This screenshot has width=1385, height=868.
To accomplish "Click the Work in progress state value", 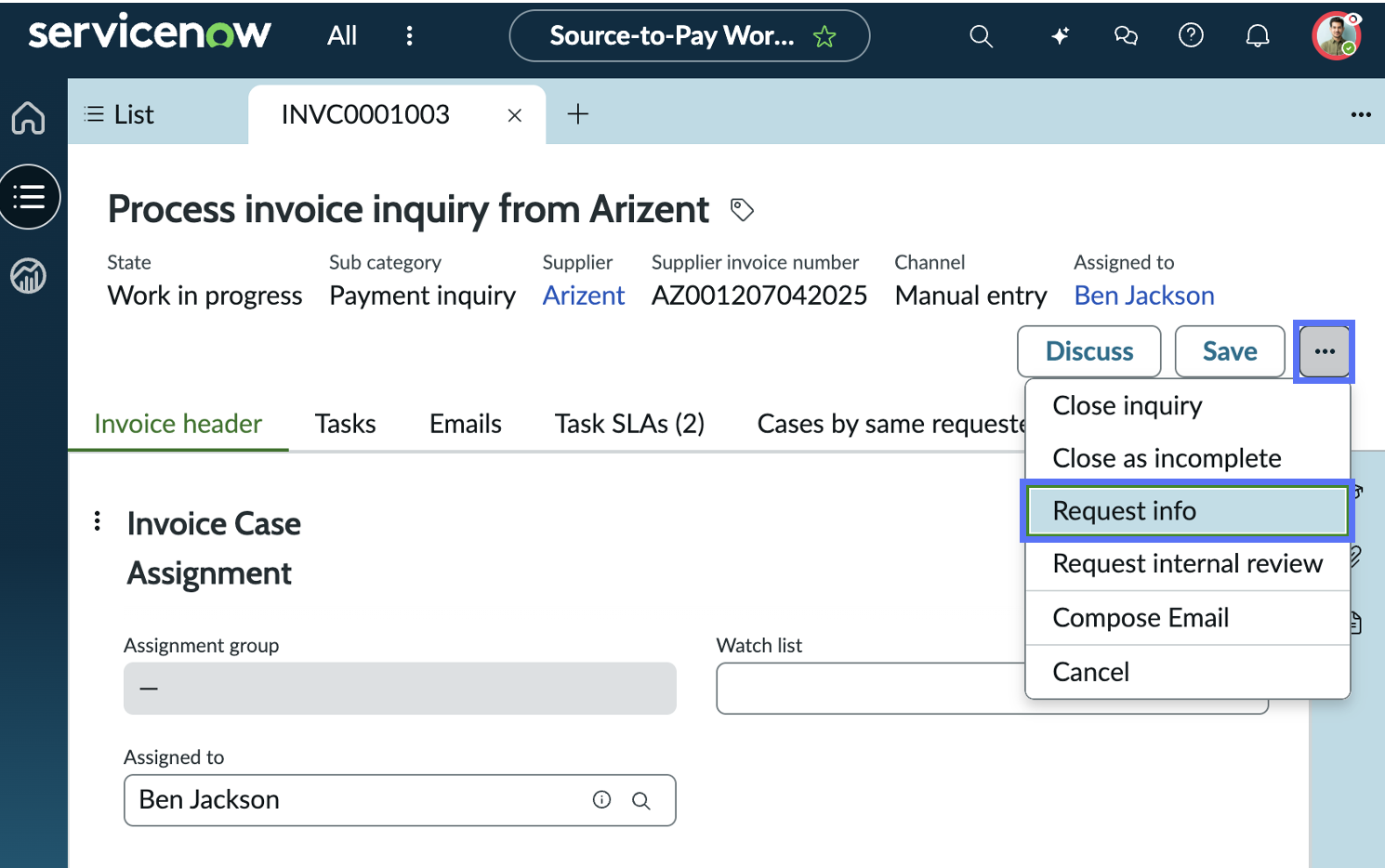I will point(204,296).
